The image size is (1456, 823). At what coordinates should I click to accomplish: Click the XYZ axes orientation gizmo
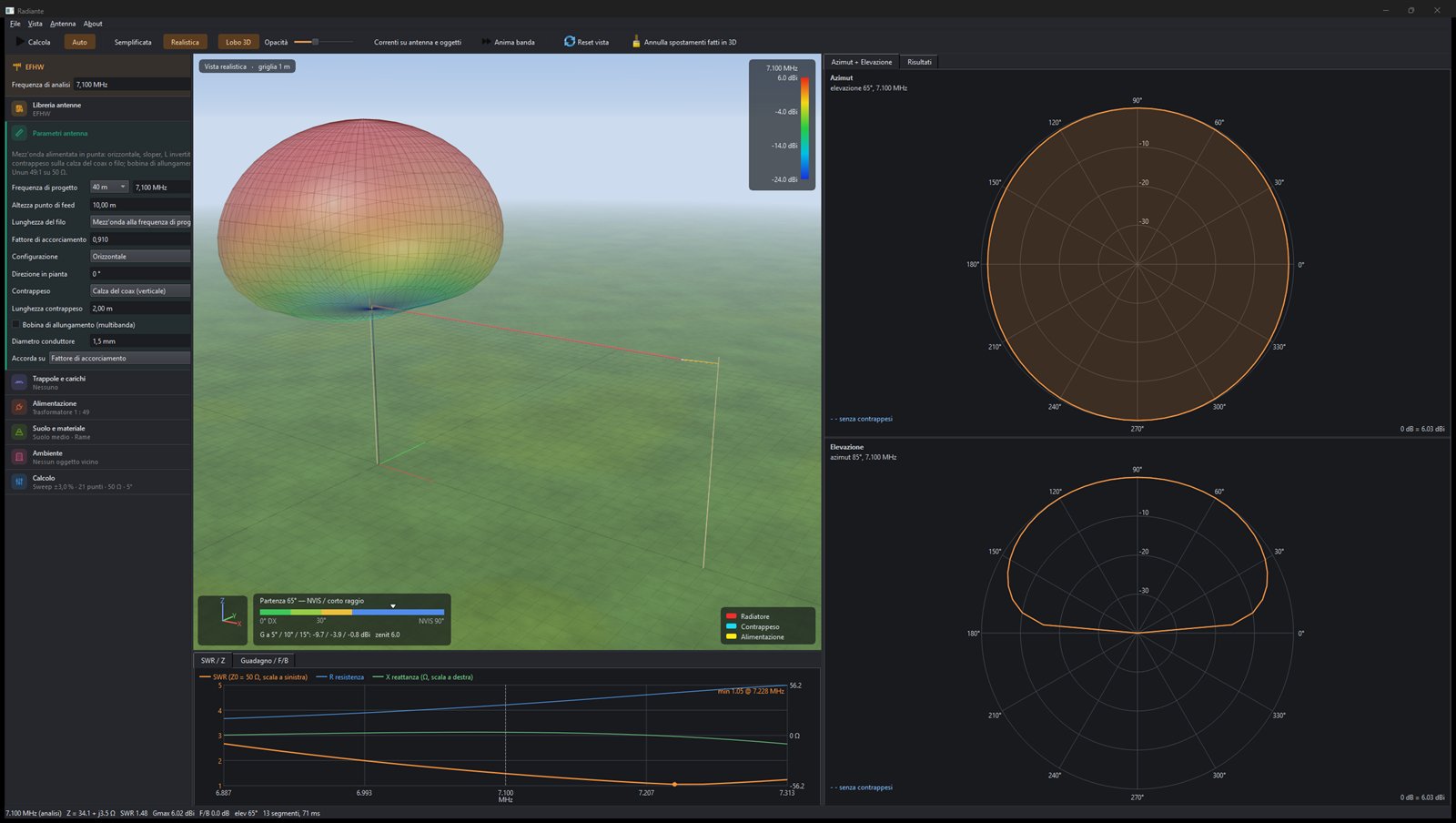pos(223,620)
